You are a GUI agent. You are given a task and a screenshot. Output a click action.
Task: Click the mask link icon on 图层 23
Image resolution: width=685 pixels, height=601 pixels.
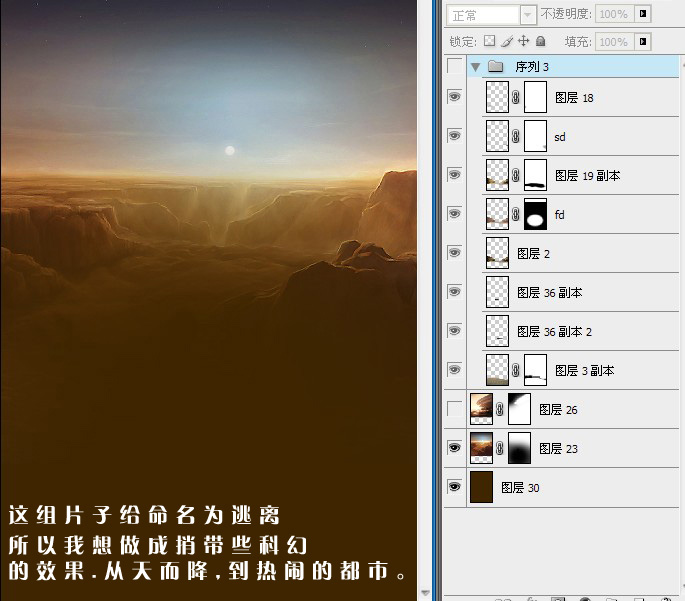pos(500,448)
